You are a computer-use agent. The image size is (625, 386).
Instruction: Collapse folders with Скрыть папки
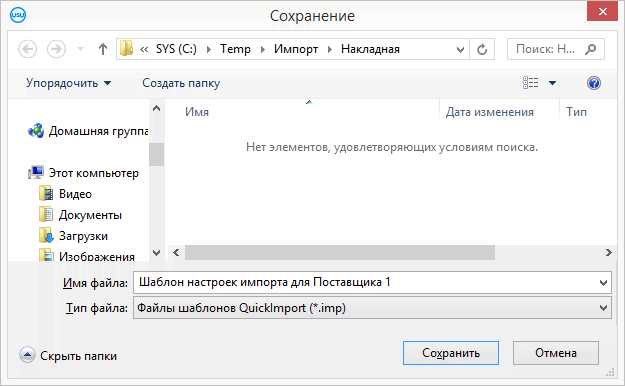point(68,355)
